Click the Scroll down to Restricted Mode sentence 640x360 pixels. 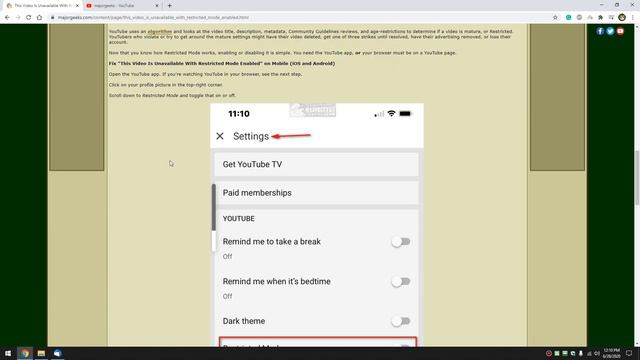[x=172, y=96]
